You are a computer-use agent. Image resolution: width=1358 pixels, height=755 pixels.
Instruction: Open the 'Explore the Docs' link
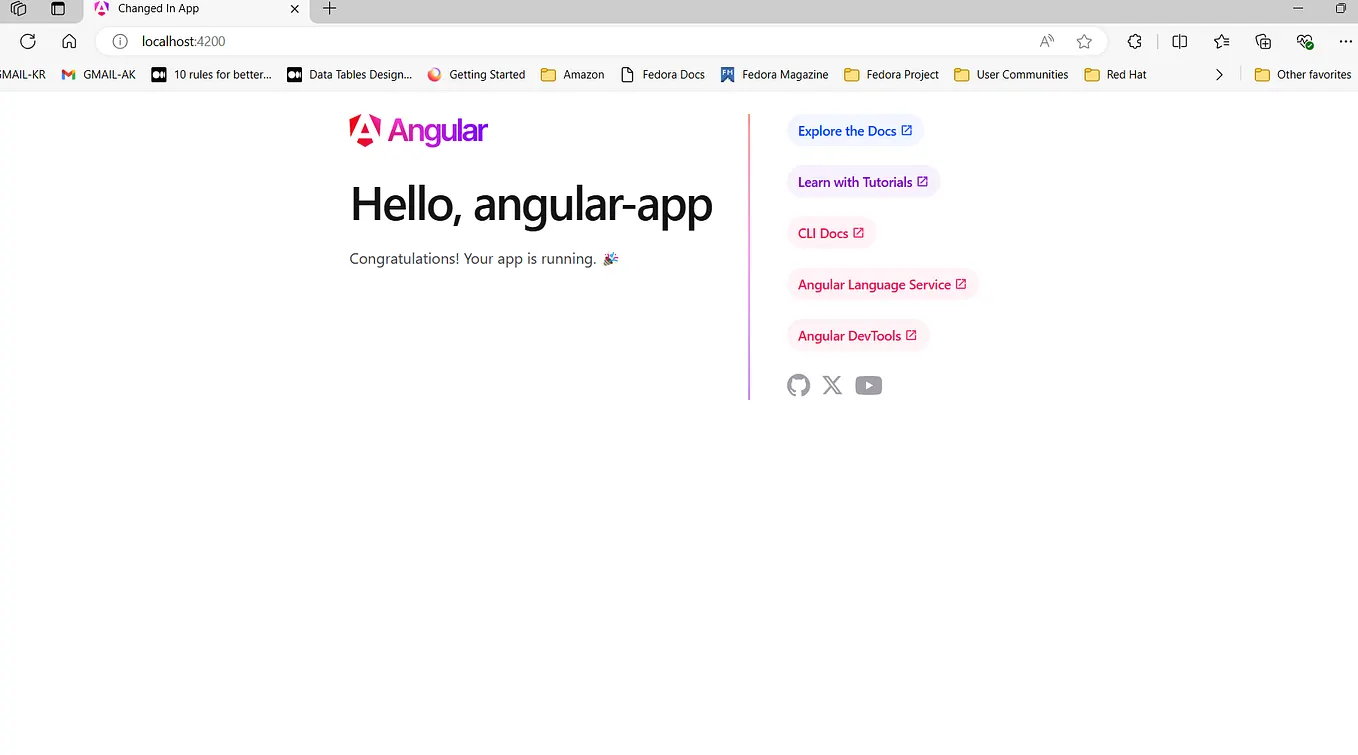(854, 130)
